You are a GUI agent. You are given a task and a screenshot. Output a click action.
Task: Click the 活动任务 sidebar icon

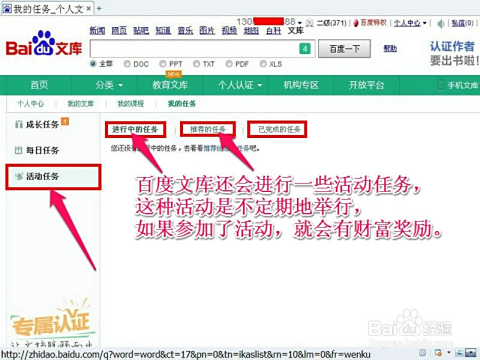(19, 176)
